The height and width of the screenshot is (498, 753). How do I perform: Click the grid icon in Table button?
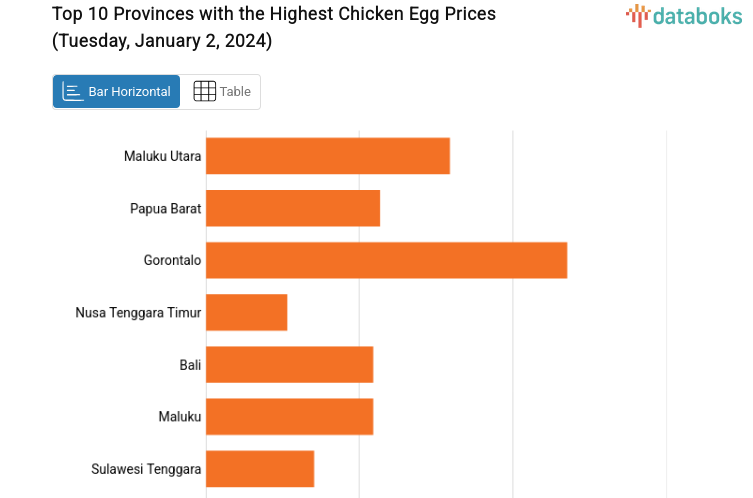(204, 92)
